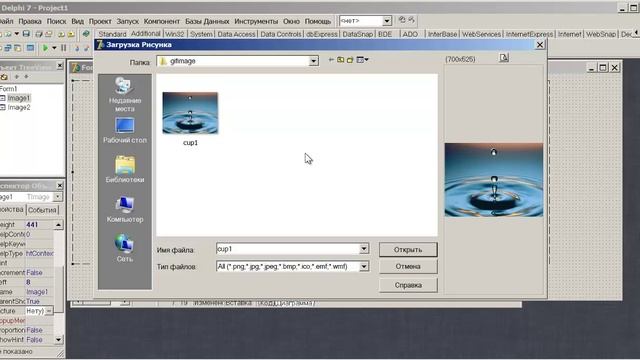Open Network in the dialog sidebar
The width and height of the screenshot is (640, 360).
(x=124, y=248)
